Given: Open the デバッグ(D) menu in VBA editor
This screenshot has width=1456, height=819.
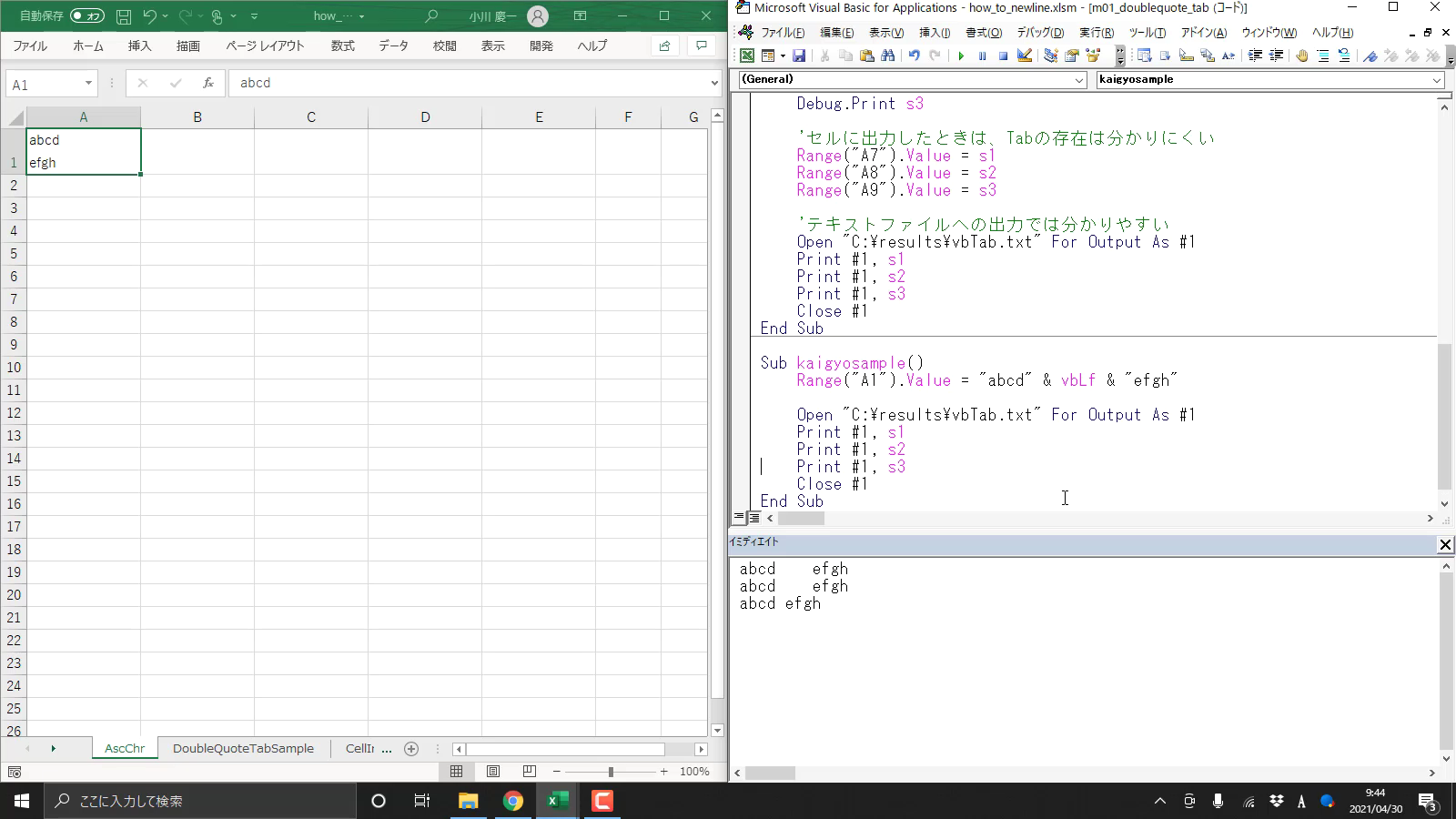Looking at the screenshot, I should coord(1039,33).
